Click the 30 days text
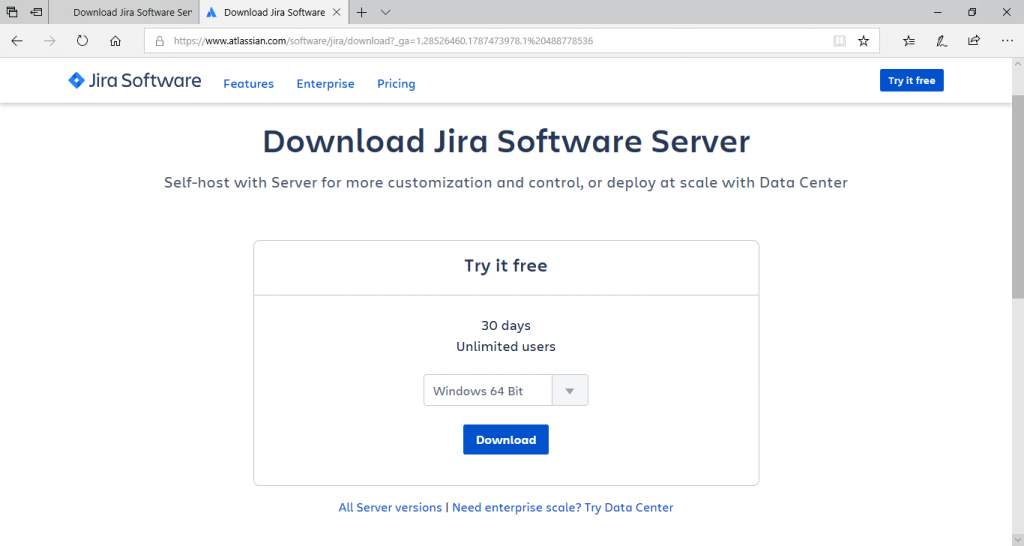 (505, 325)
